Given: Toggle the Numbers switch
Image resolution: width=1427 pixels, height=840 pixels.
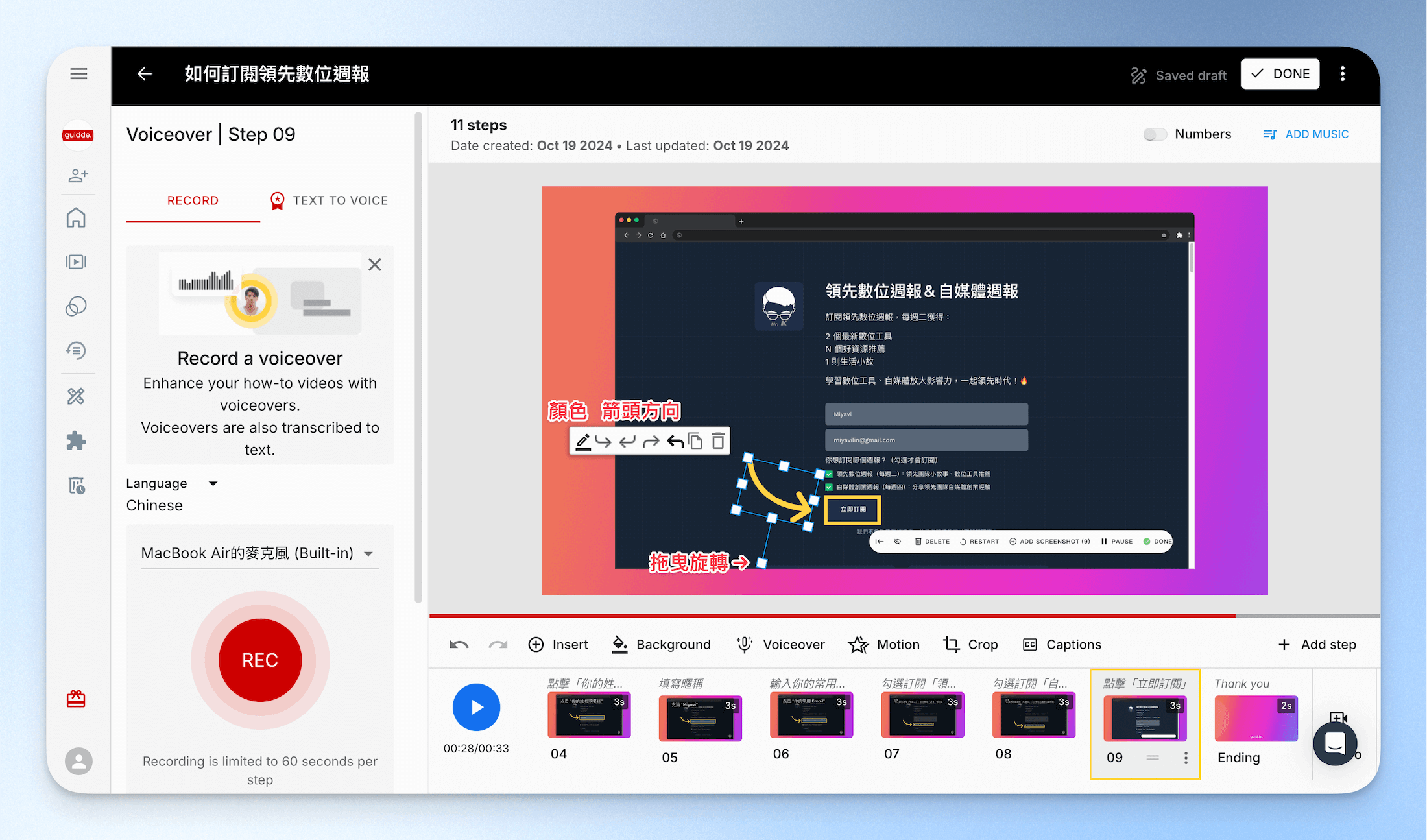Looking at the screenshot, I should [1155, 134].
